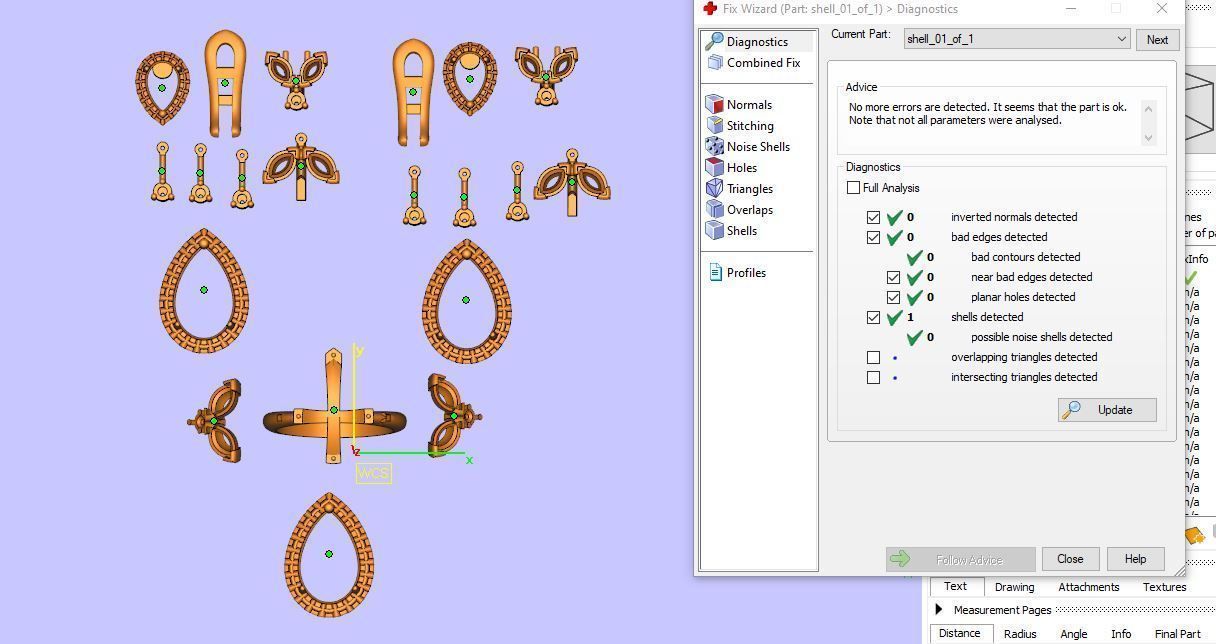Select the Distance measurement tab
1216x644 pixels.
[959, 633]
